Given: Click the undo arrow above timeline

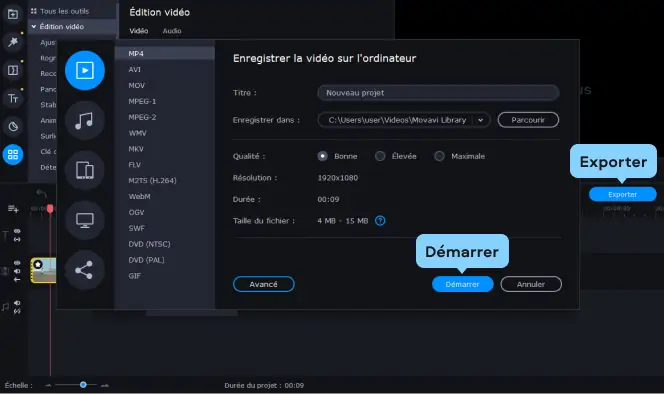Looking at the screenshot, I should 41,193.
